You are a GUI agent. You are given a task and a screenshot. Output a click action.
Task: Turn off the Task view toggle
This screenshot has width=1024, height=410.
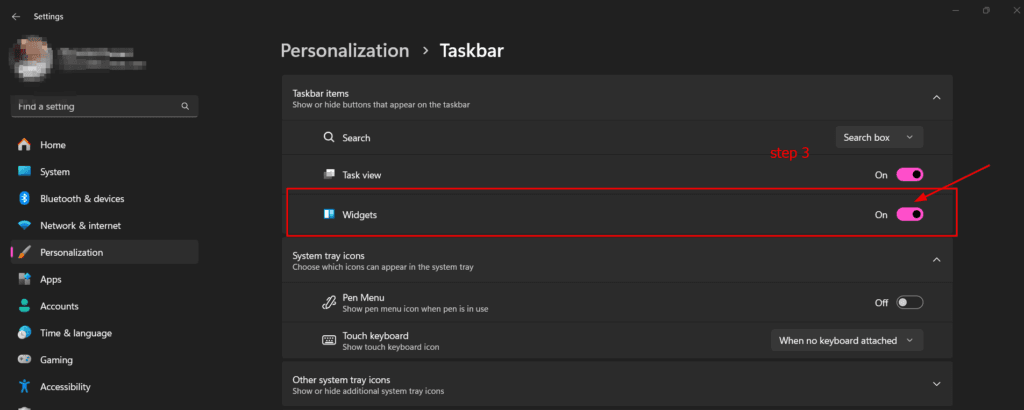[910, 175]
